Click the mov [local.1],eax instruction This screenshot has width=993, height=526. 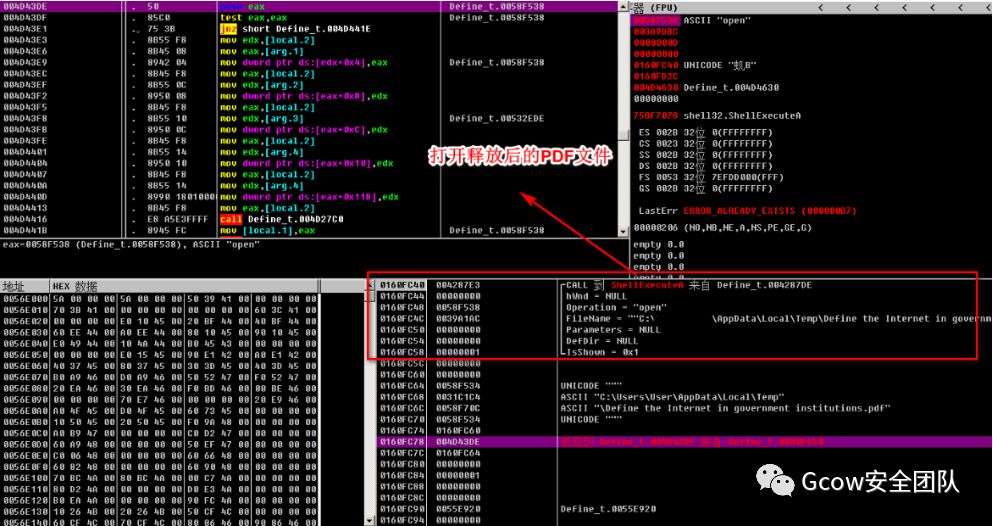(x=267, y=230)
